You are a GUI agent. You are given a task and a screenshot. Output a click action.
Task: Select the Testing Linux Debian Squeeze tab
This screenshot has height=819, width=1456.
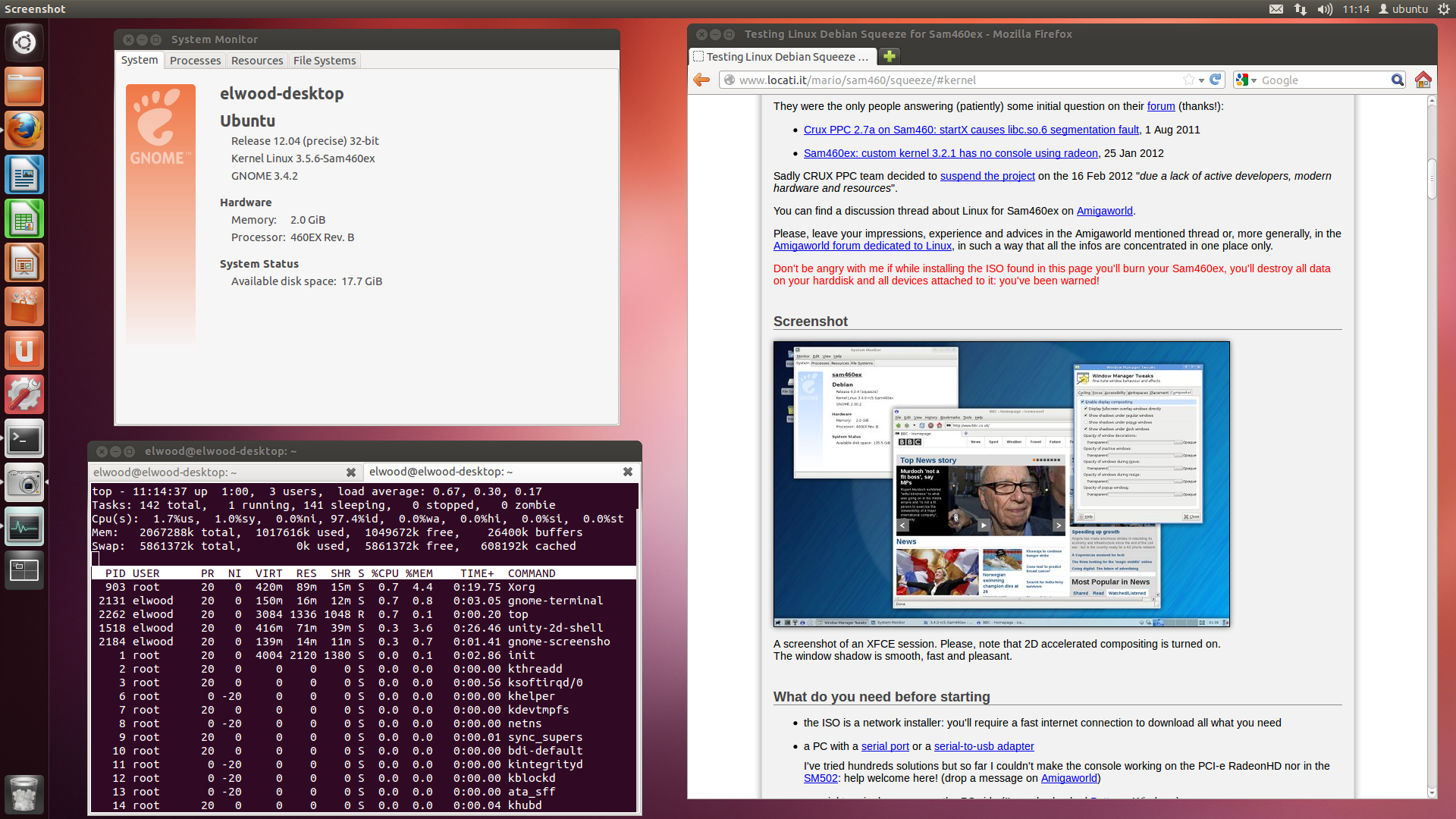pyautogui.click(x=783, y=57)
